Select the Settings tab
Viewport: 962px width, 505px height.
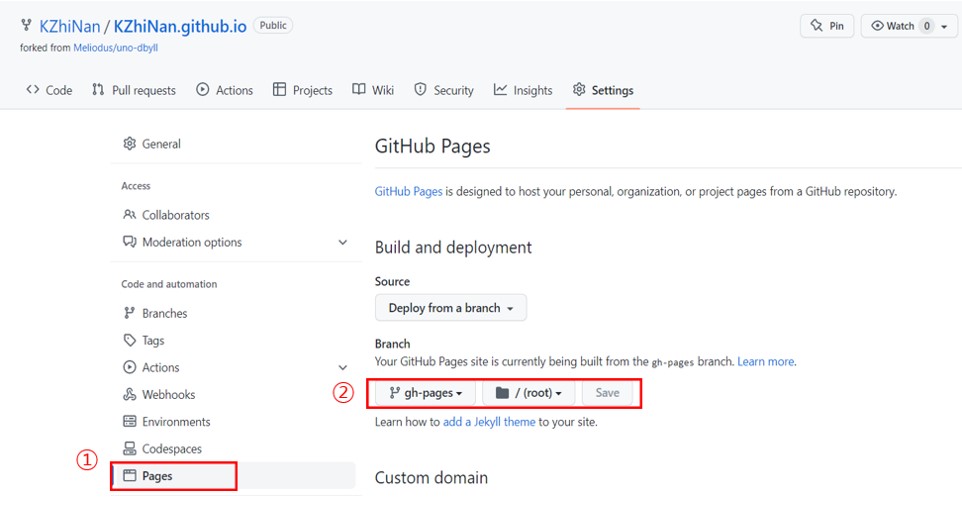pos(603,90)
